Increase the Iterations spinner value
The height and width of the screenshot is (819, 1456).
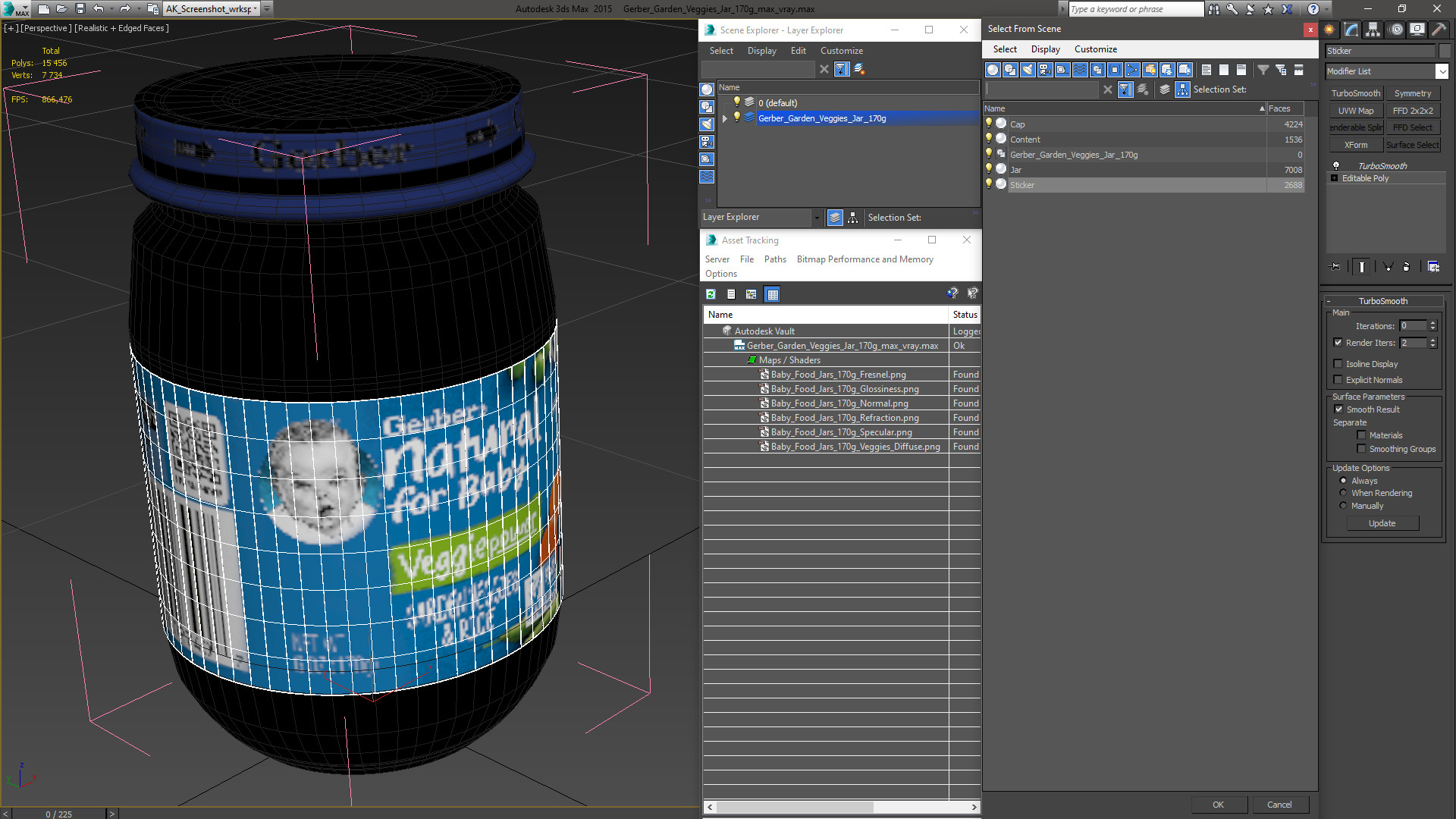click(x=1432, y=323)
